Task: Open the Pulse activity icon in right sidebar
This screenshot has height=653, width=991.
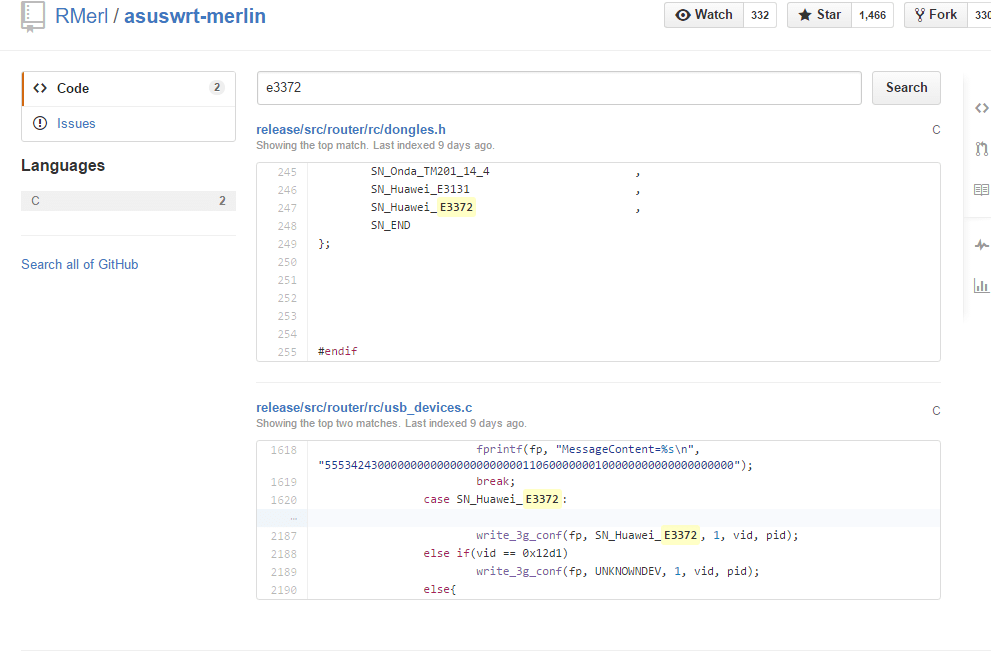Action: pos(981,245)
